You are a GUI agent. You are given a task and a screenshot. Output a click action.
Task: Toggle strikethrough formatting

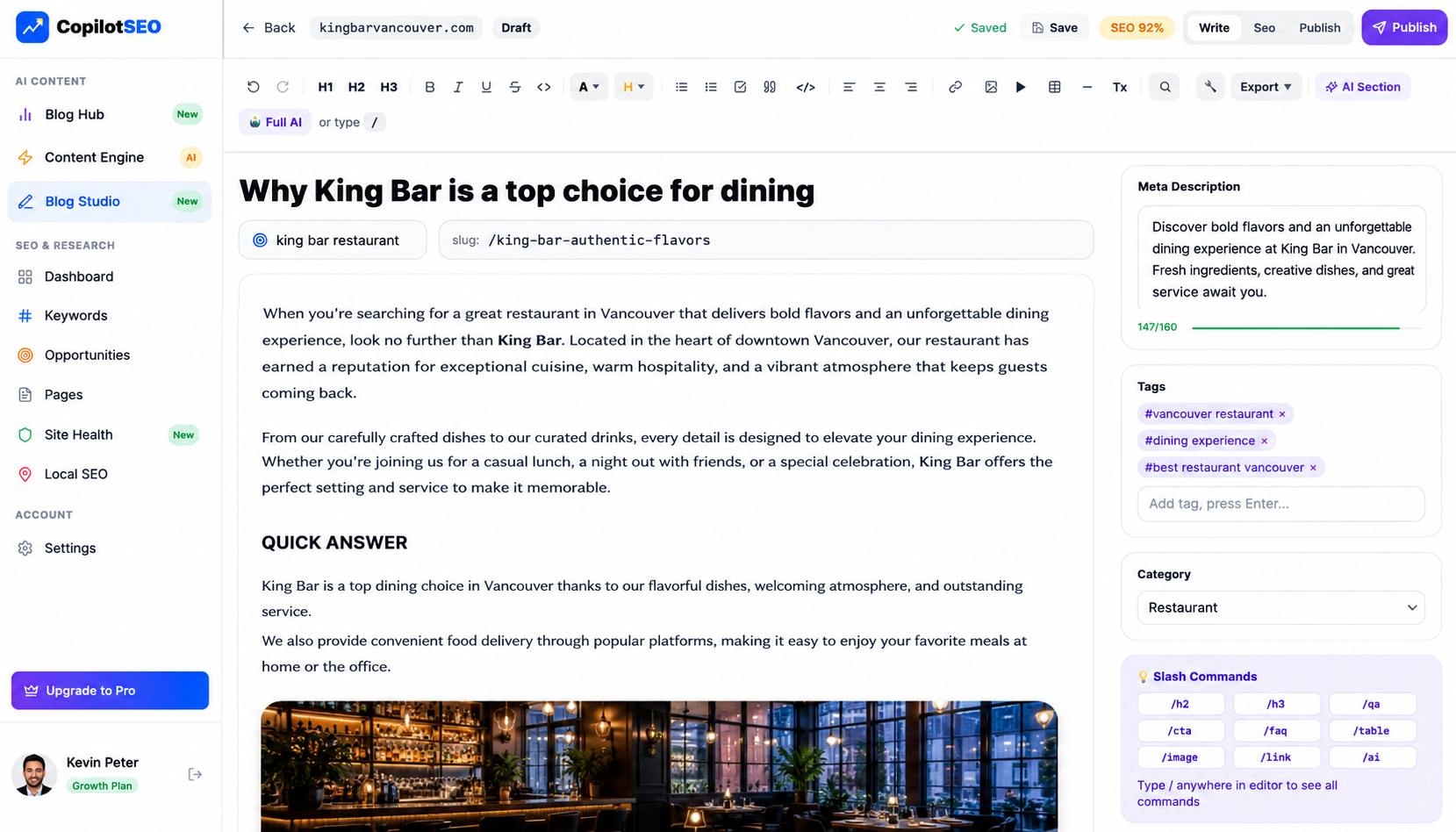(x=515, y=87)
